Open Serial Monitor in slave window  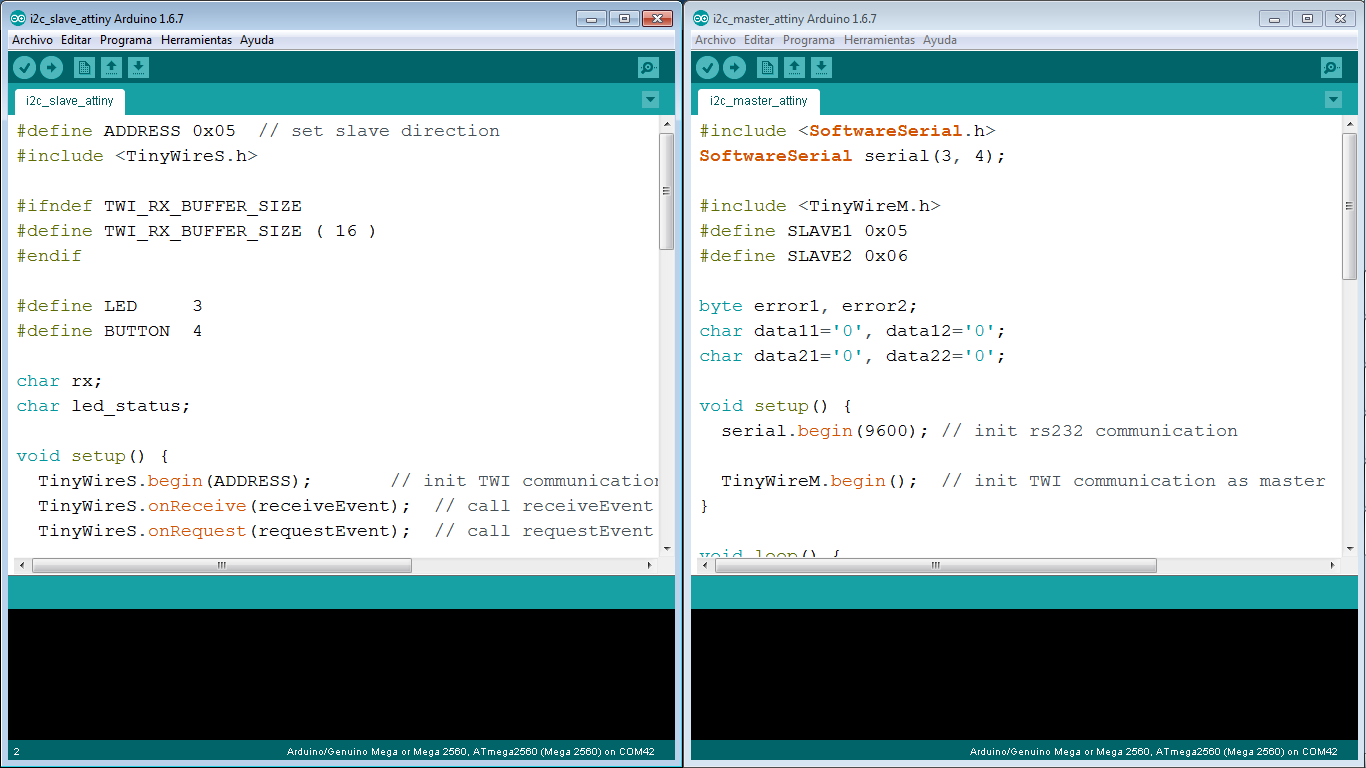(x=649, y=67)
